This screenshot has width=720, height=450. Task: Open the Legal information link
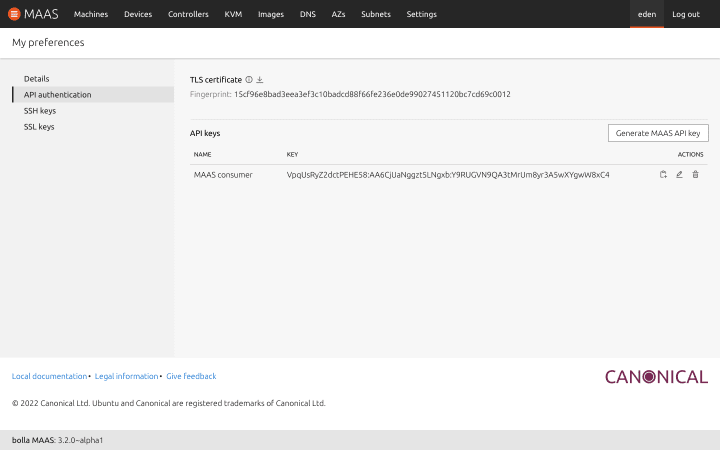tap(126, 376)
